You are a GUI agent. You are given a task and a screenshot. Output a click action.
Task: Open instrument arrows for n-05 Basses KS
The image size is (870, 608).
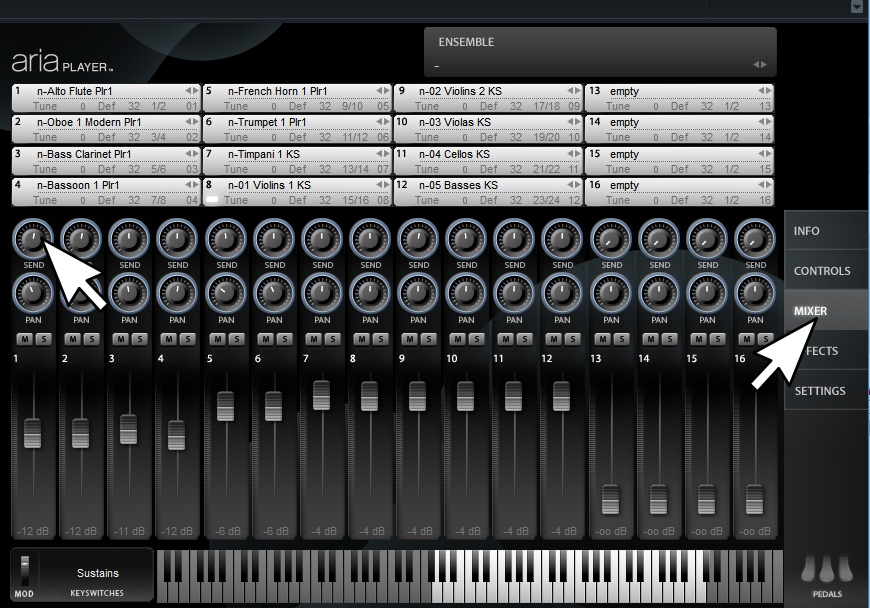point(574,185)
